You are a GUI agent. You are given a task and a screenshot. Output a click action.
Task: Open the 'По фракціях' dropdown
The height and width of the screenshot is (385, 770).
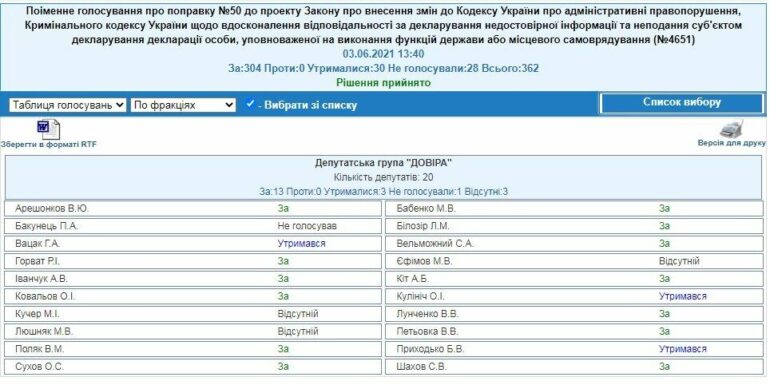click(x=183, y=105)
